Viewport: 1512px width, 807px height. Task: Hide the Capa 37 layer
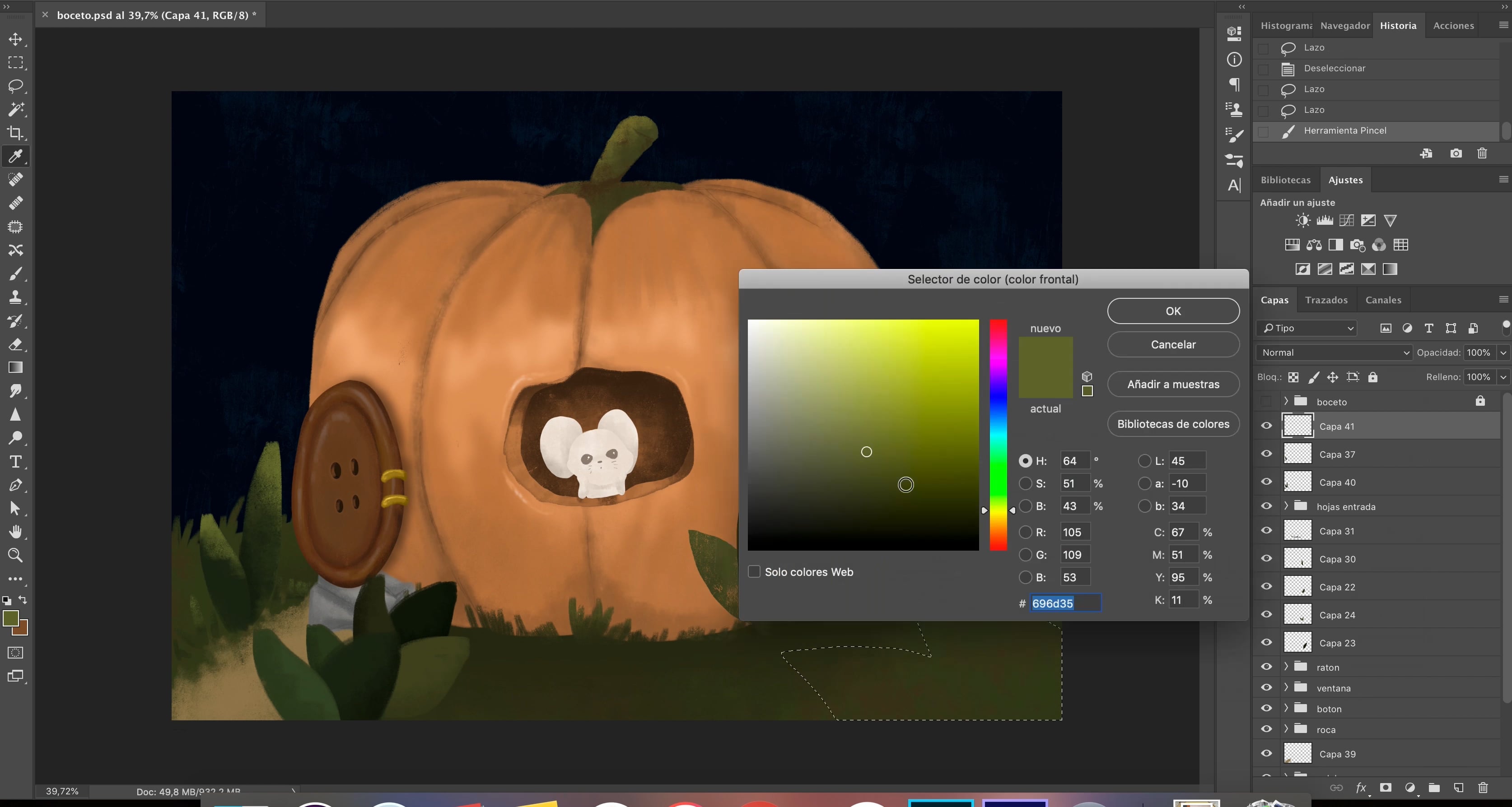[1267, 454]
